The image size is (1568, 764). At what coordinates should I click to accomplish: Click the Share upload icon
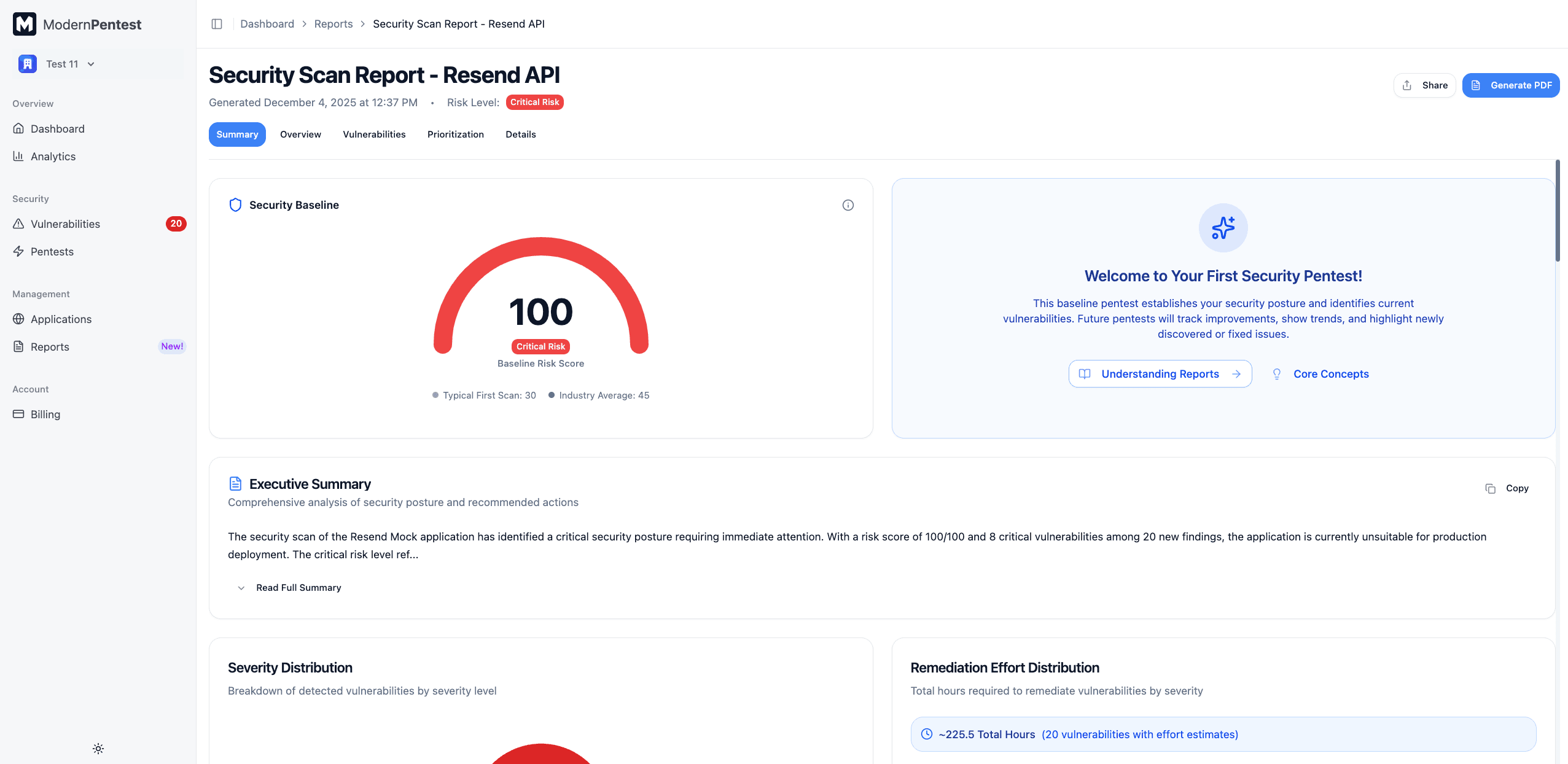tap(1408, 85)
